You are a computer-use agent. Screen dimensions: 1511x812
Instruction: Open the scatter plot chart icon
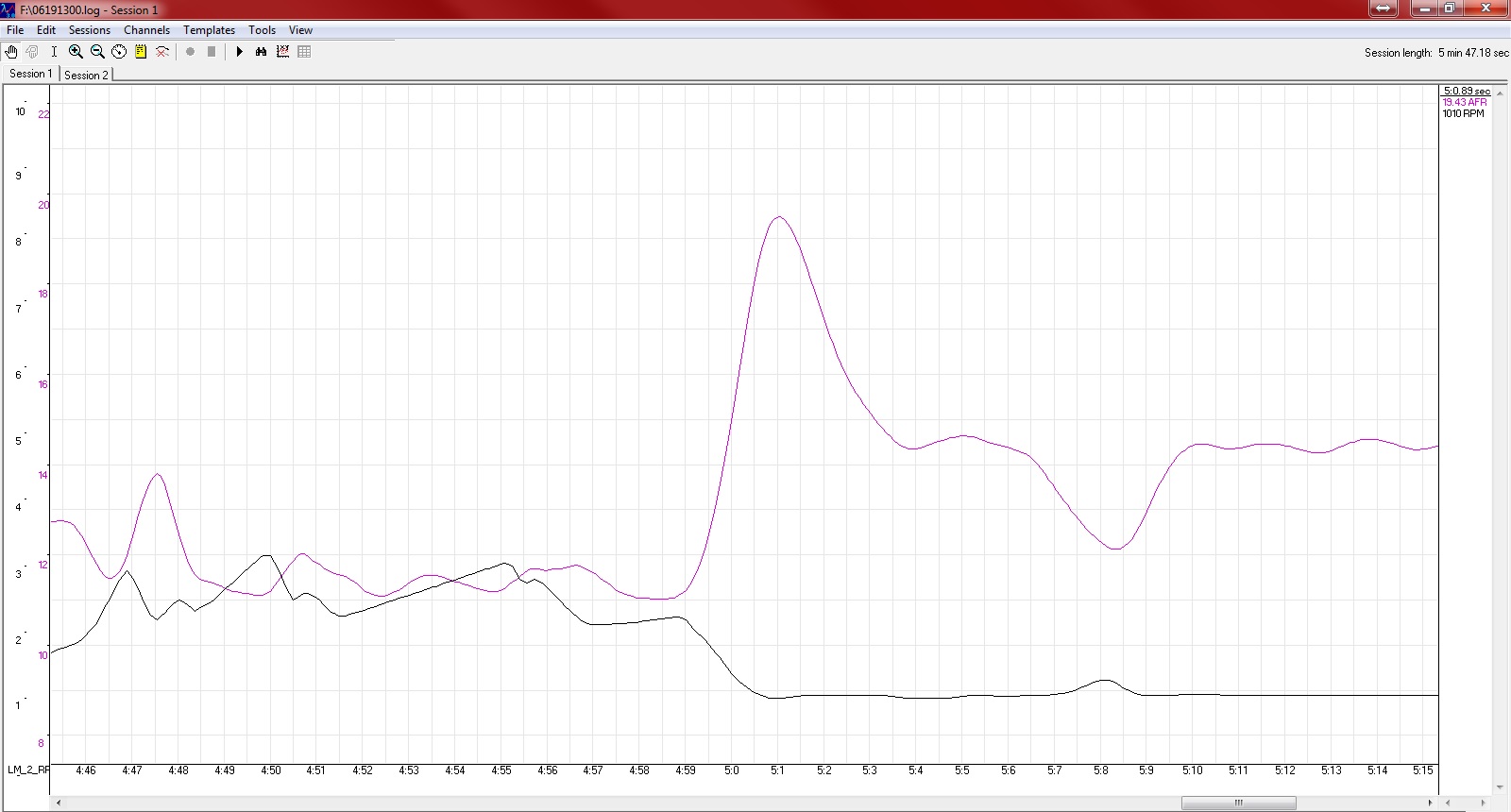[282, 52]
